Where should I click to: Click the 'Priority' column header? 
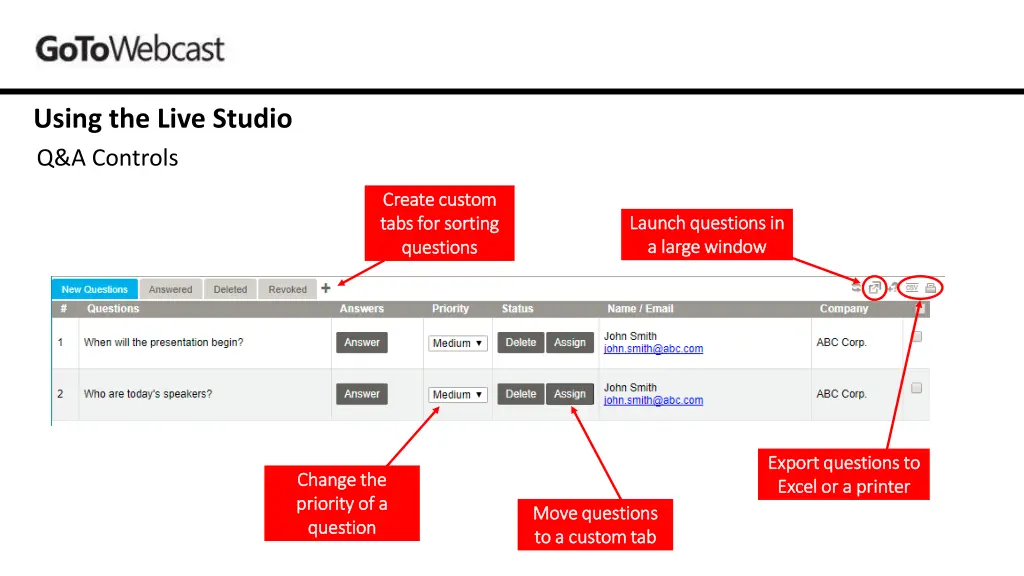click(450, 308)
